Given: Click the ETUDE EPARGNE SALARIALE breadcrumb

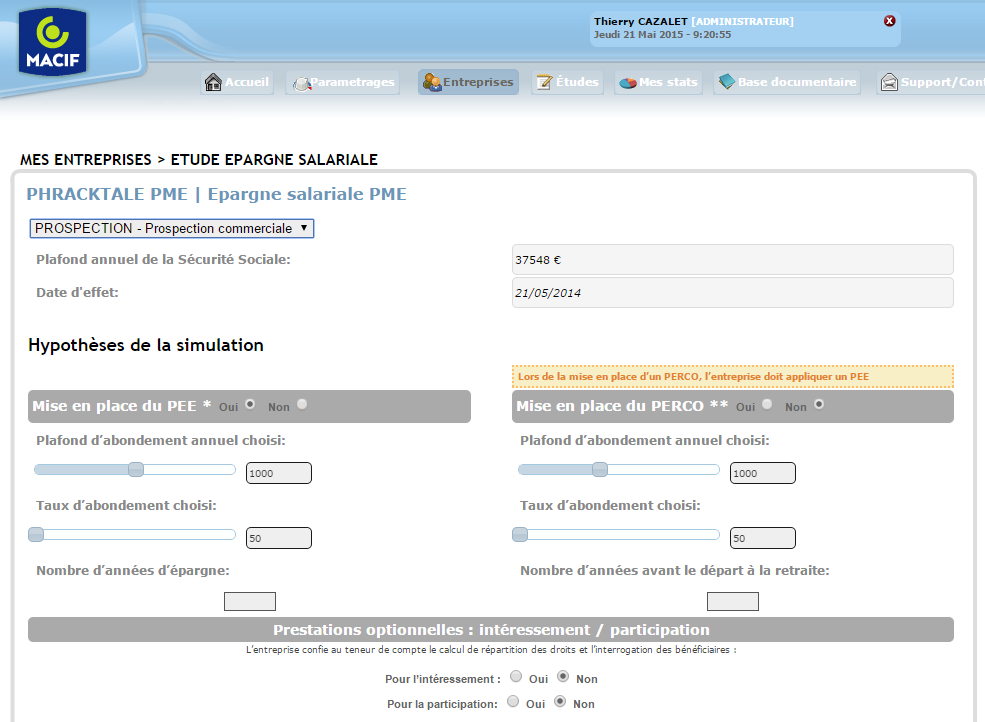Looking at the screenshot, I should click(x=274, y=159).
